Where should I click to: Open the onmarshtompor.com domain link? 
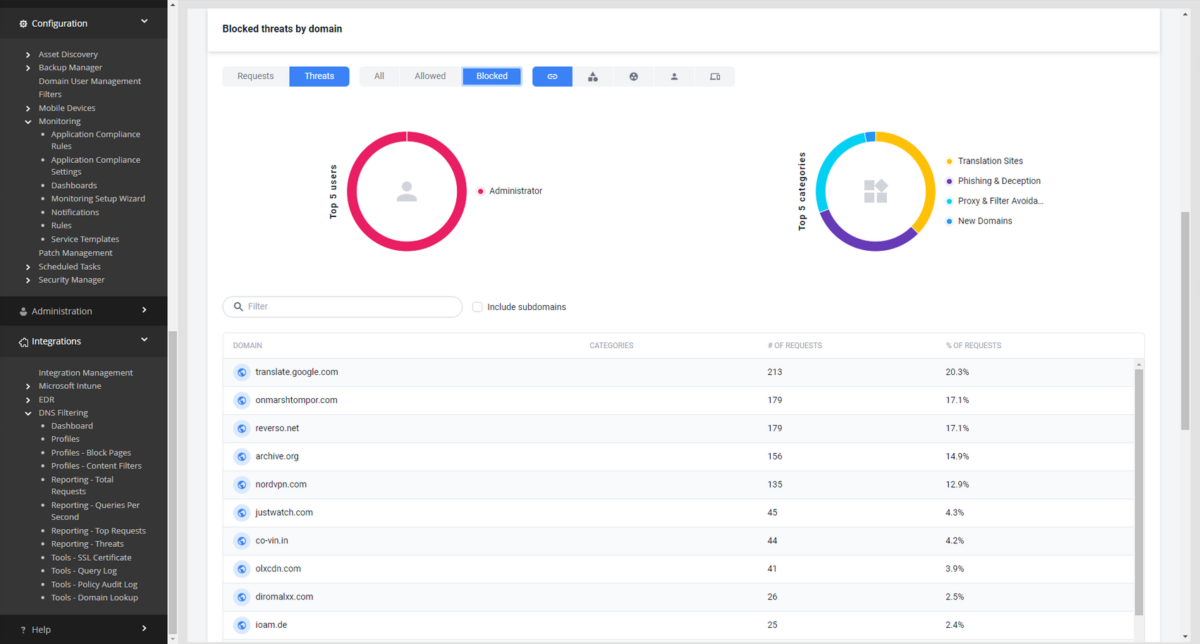coord(295,399)
